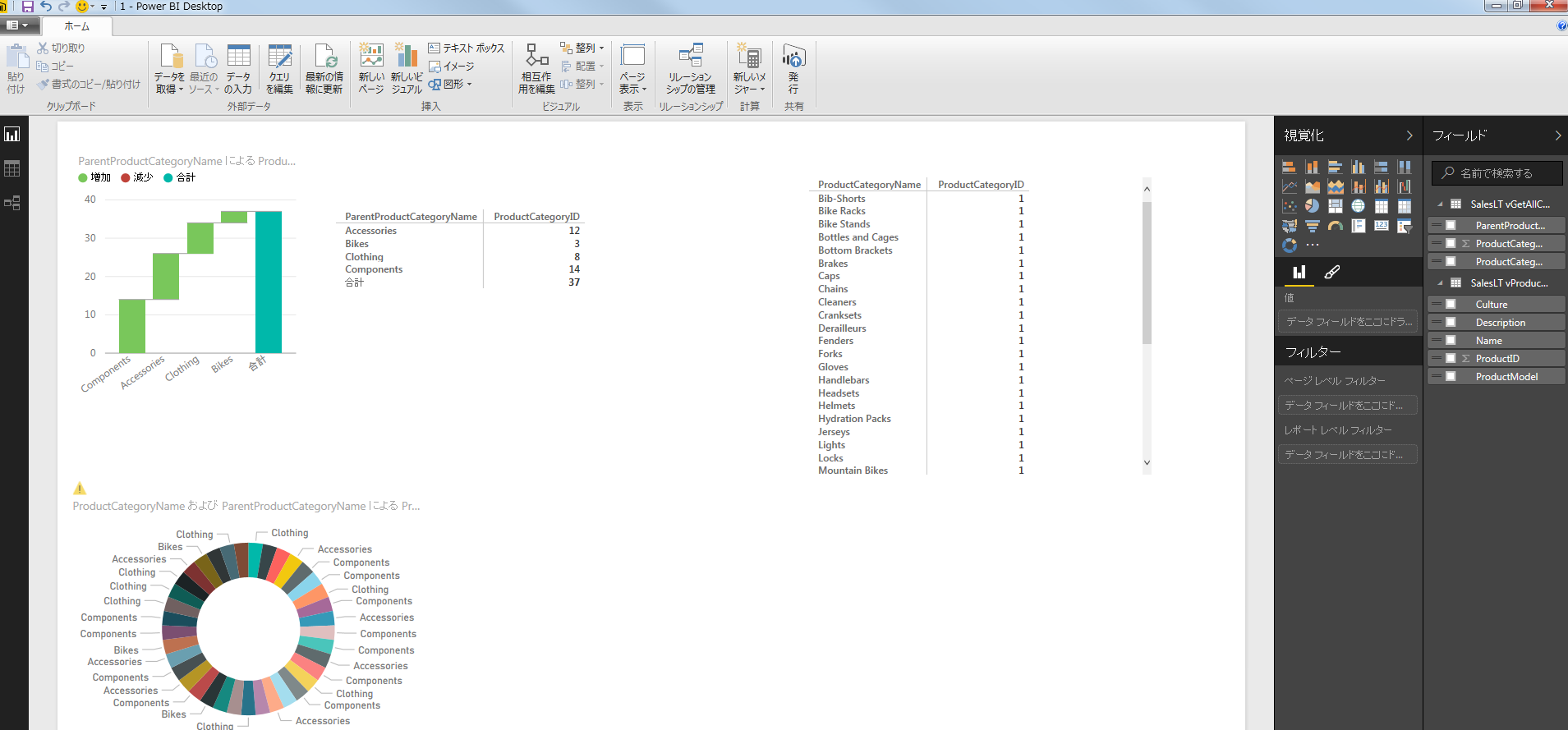Collapse the フィールド pane with its chevron

click(x=1557, y=135)
